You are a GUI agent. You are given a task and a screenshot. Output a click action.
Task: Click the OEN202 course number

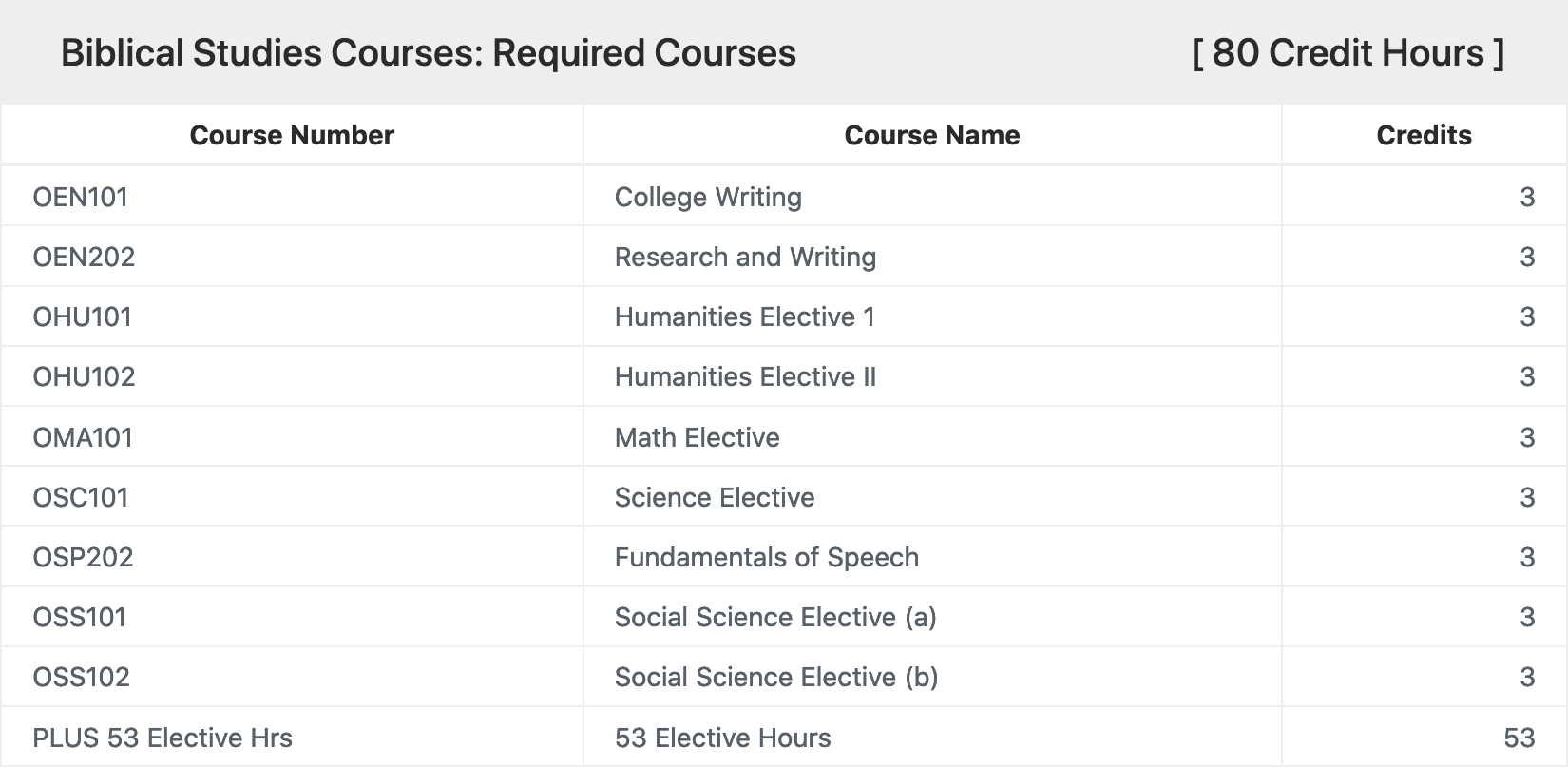point(84,257)
